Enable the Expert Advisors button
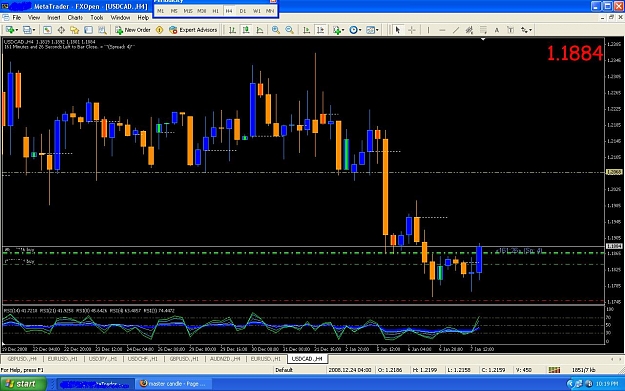 [193, 30]
